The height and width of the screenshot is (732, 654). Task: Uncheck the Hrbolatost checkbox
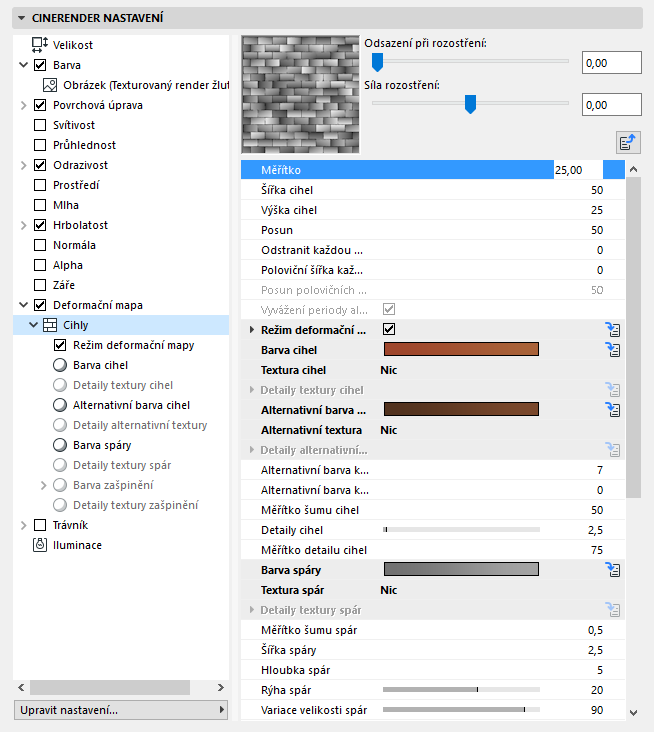tap(40, 225)
